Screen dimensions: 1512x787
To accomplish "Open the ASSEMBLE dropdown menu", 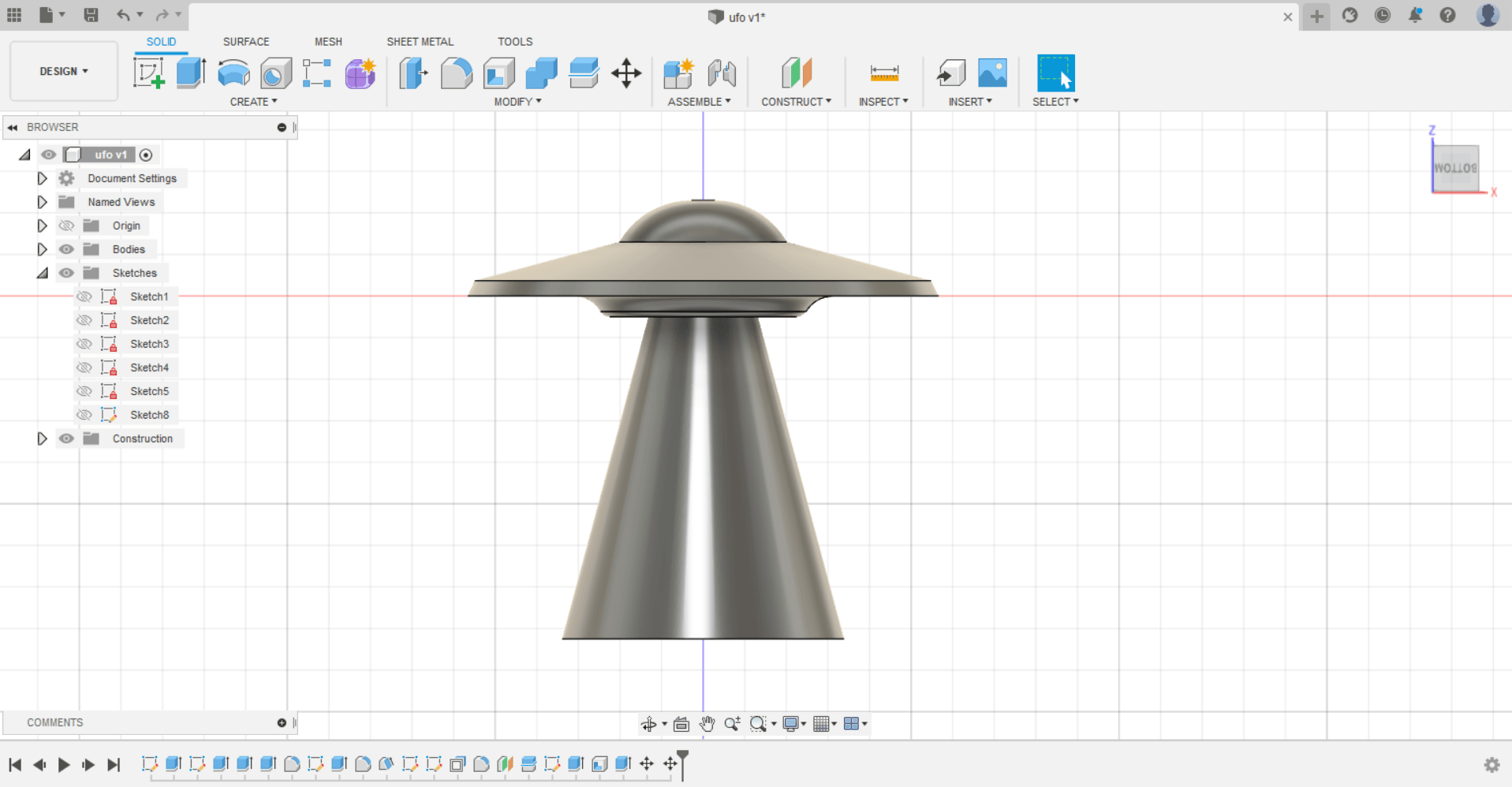I will 699,102.
